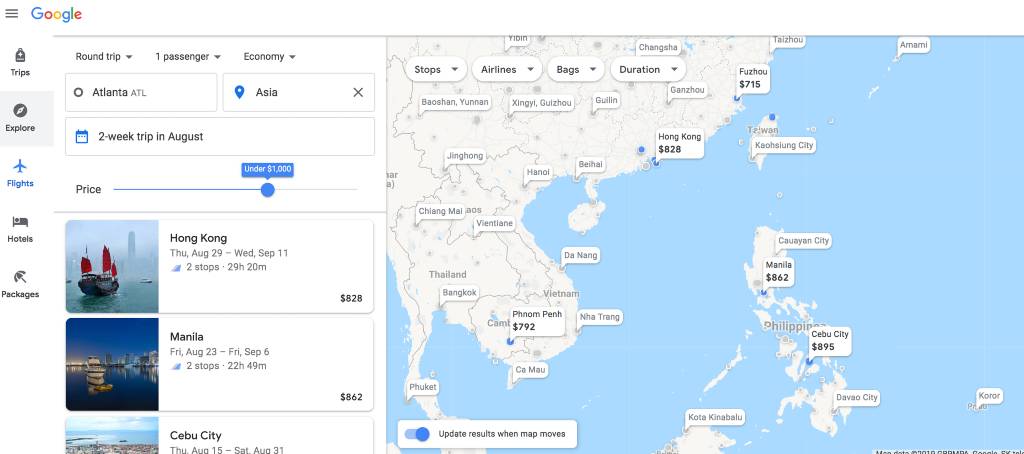Screen dimensions: 1024x454
Task: Open the Duration filter dropdown
Action: coord(648,69)
